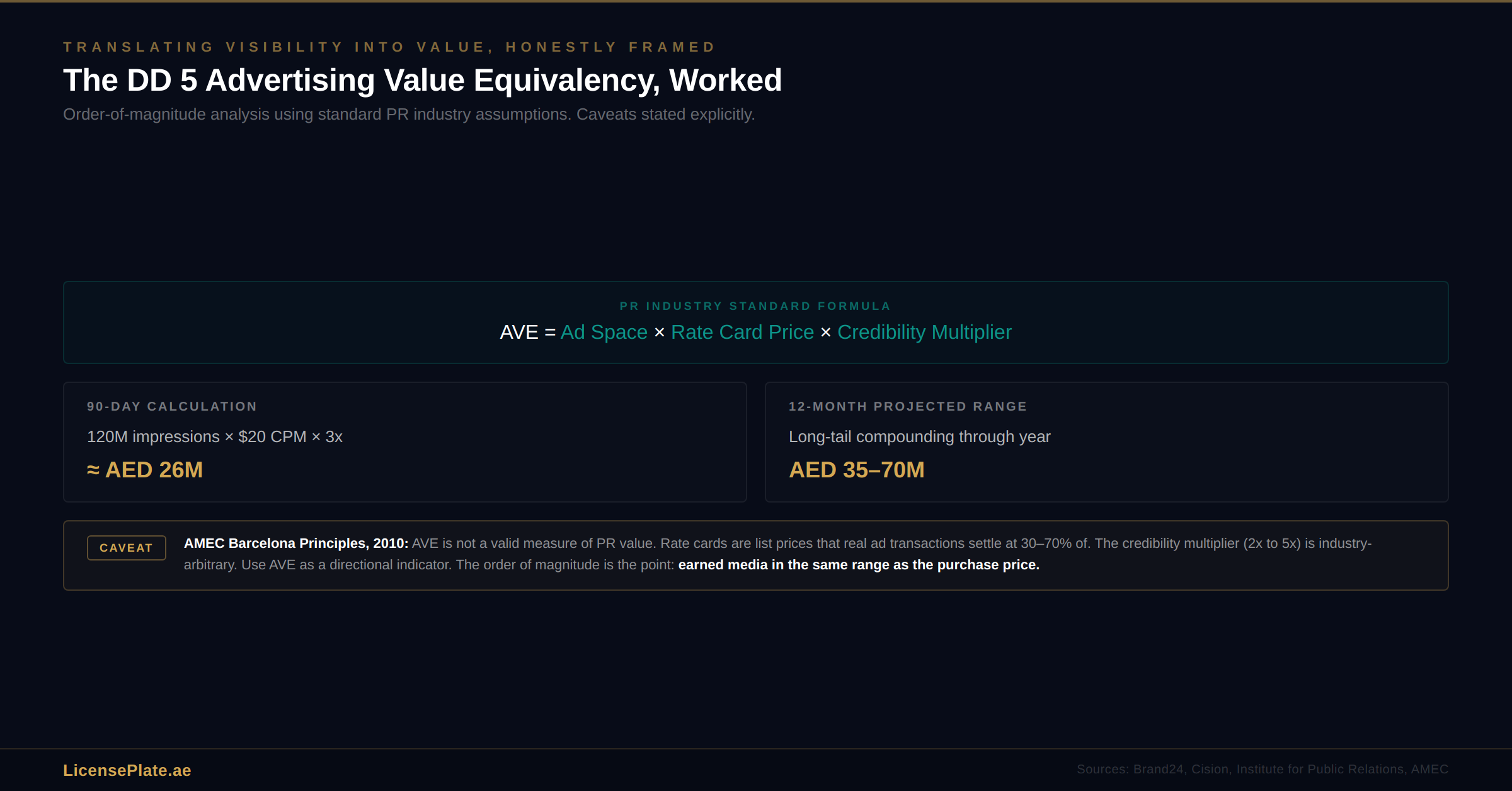Click the 'Ad Space' formula term
The height and width of the screenshot is (791, 1512).
click(x=604, y=333)
